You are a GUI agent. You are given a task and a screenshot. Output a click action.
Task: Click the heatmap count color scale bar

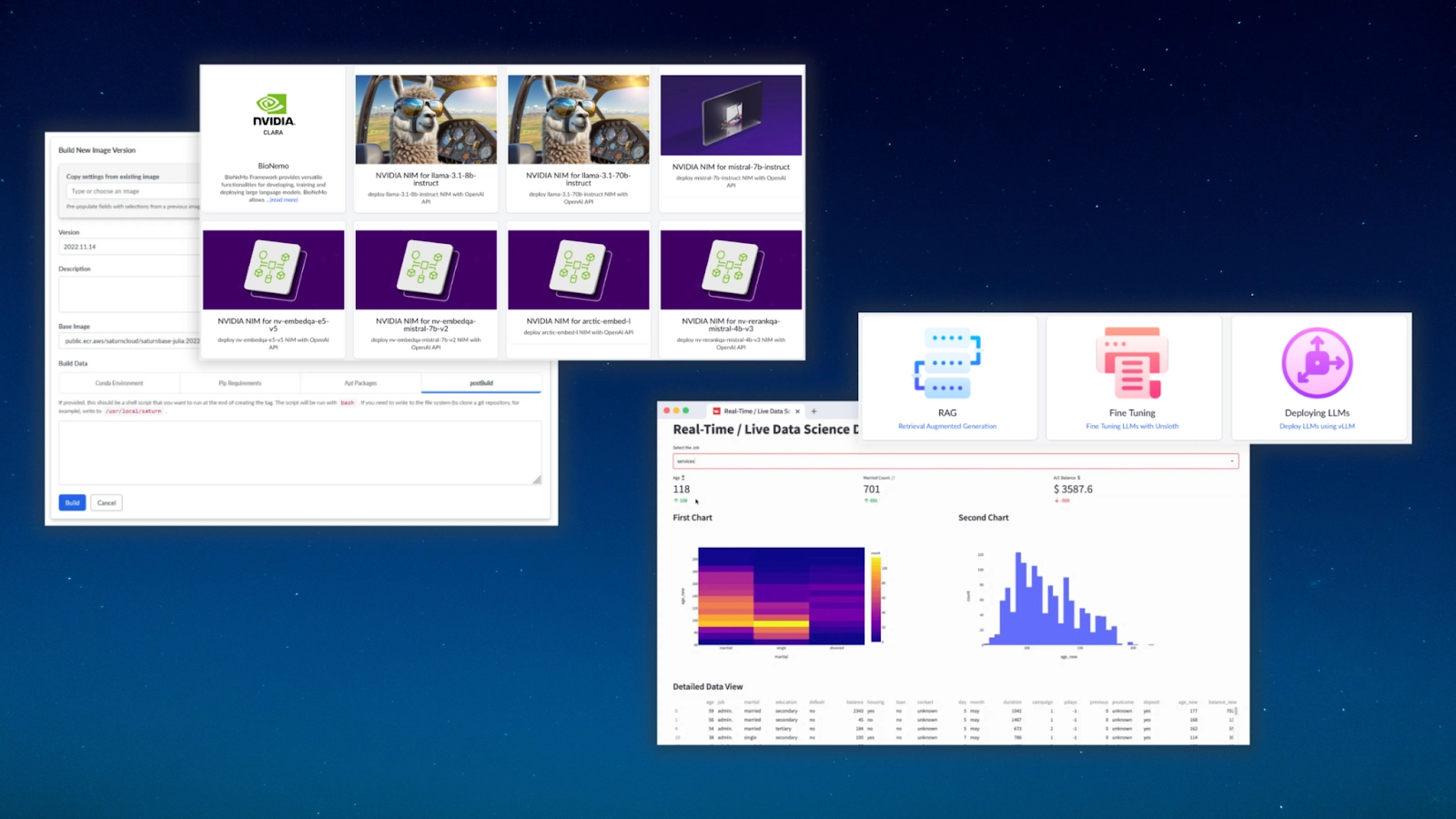click(x=875, y=599)
